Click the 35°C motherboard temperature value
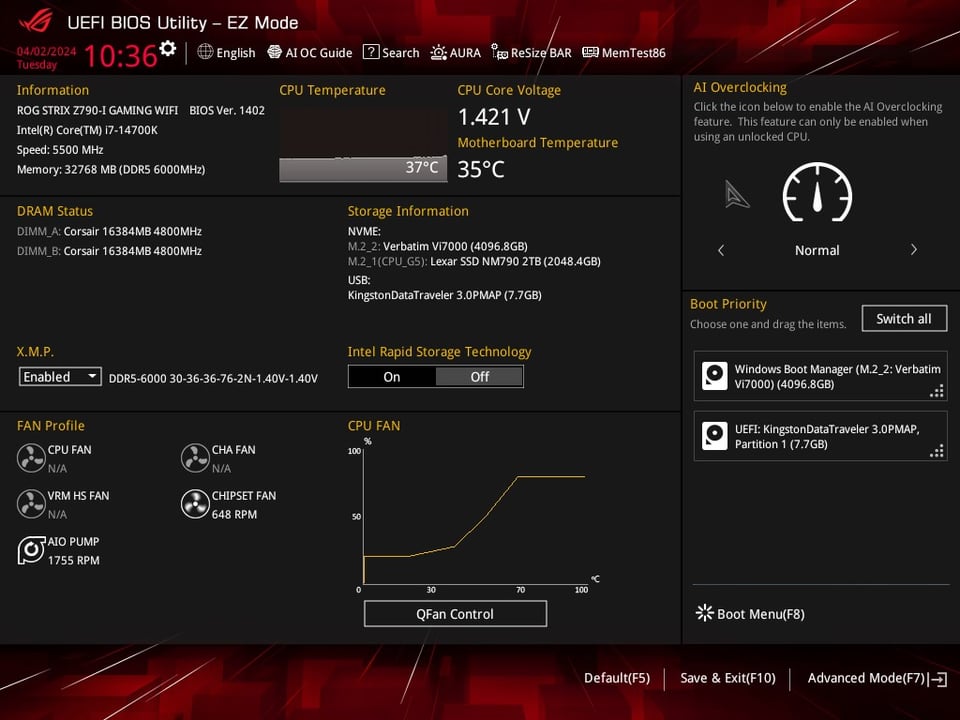 (x=481, y=169)
